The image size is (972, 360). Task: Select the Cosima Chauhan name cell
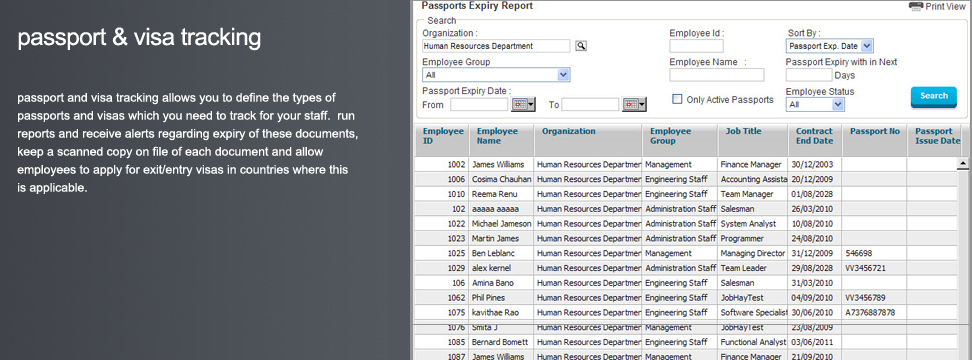pos(501,179)
